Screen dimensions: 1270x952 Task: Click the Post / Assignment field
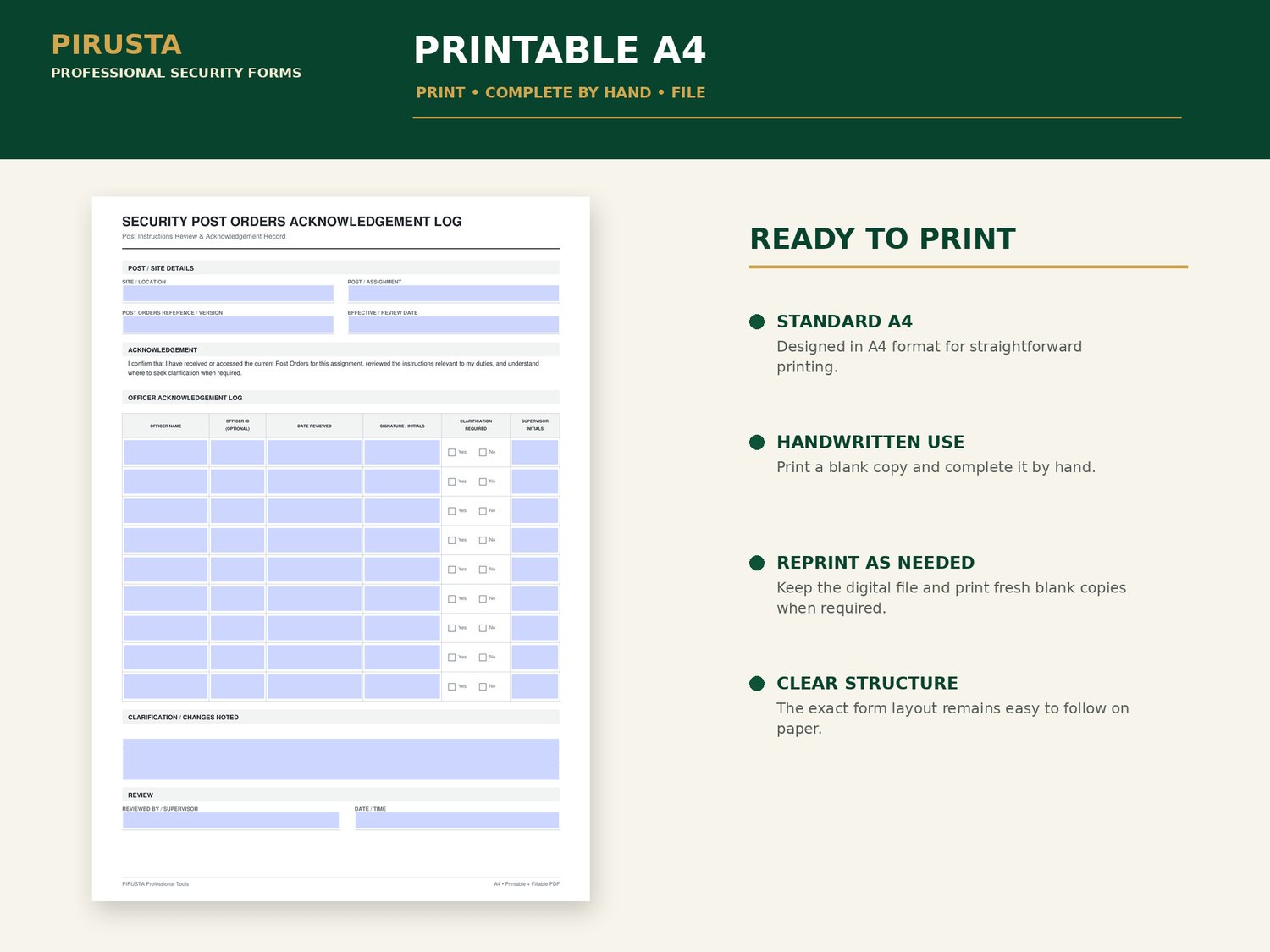453,294
